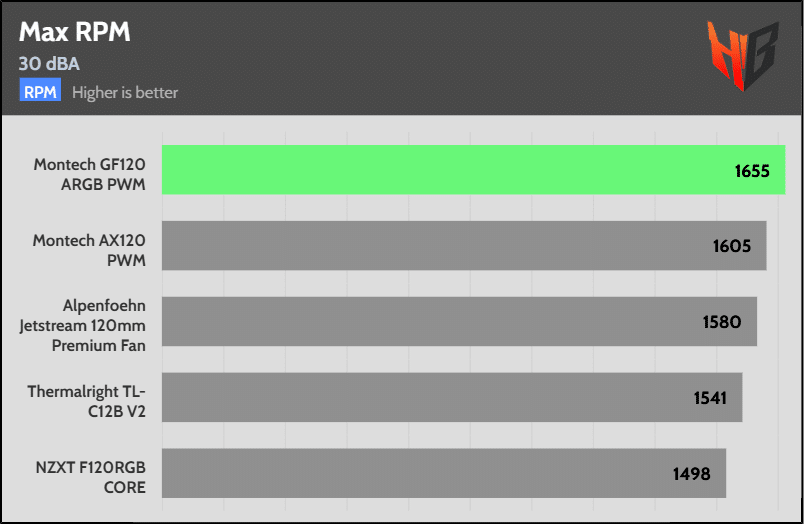Click the blue RPM legend badge
Viewport: 804px width, 524px height.
coord(41,90)
